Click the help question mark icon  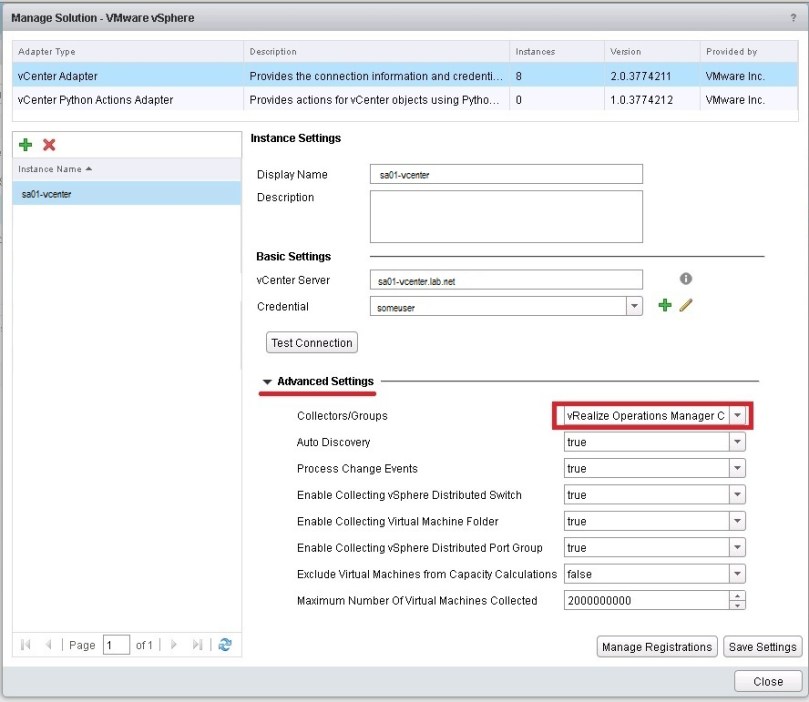[x=793, y=17]
